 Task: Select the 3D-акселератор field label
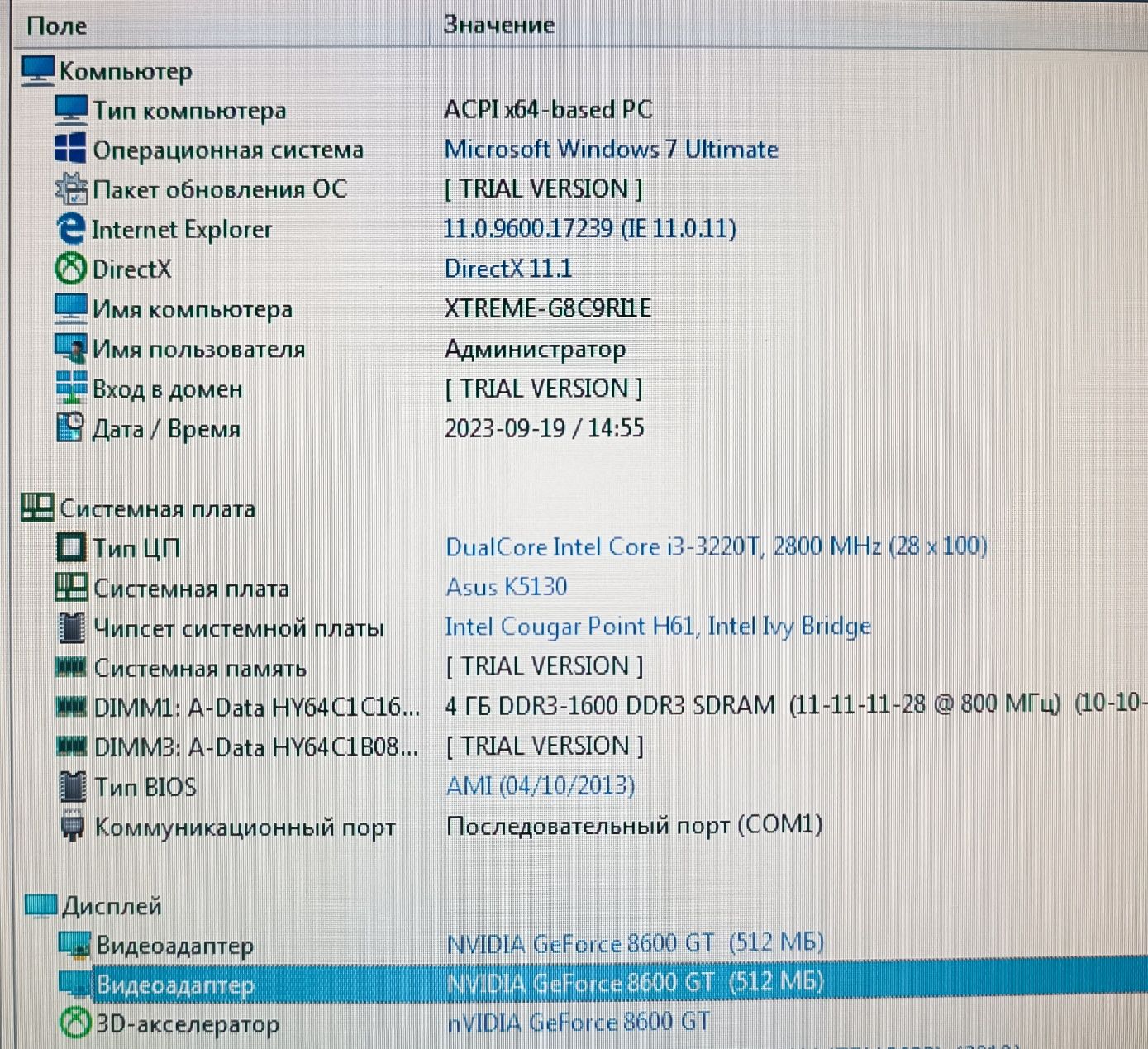click(188, 1025)
